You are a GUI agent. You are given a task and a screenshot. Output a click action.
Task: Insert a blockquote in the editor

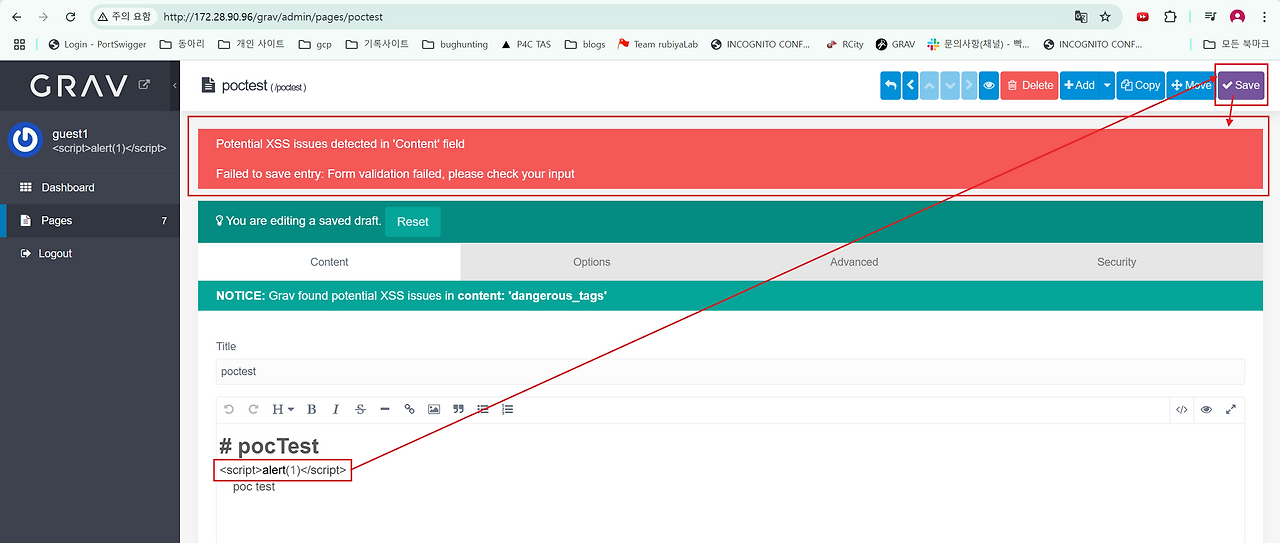tap(459, 409)
